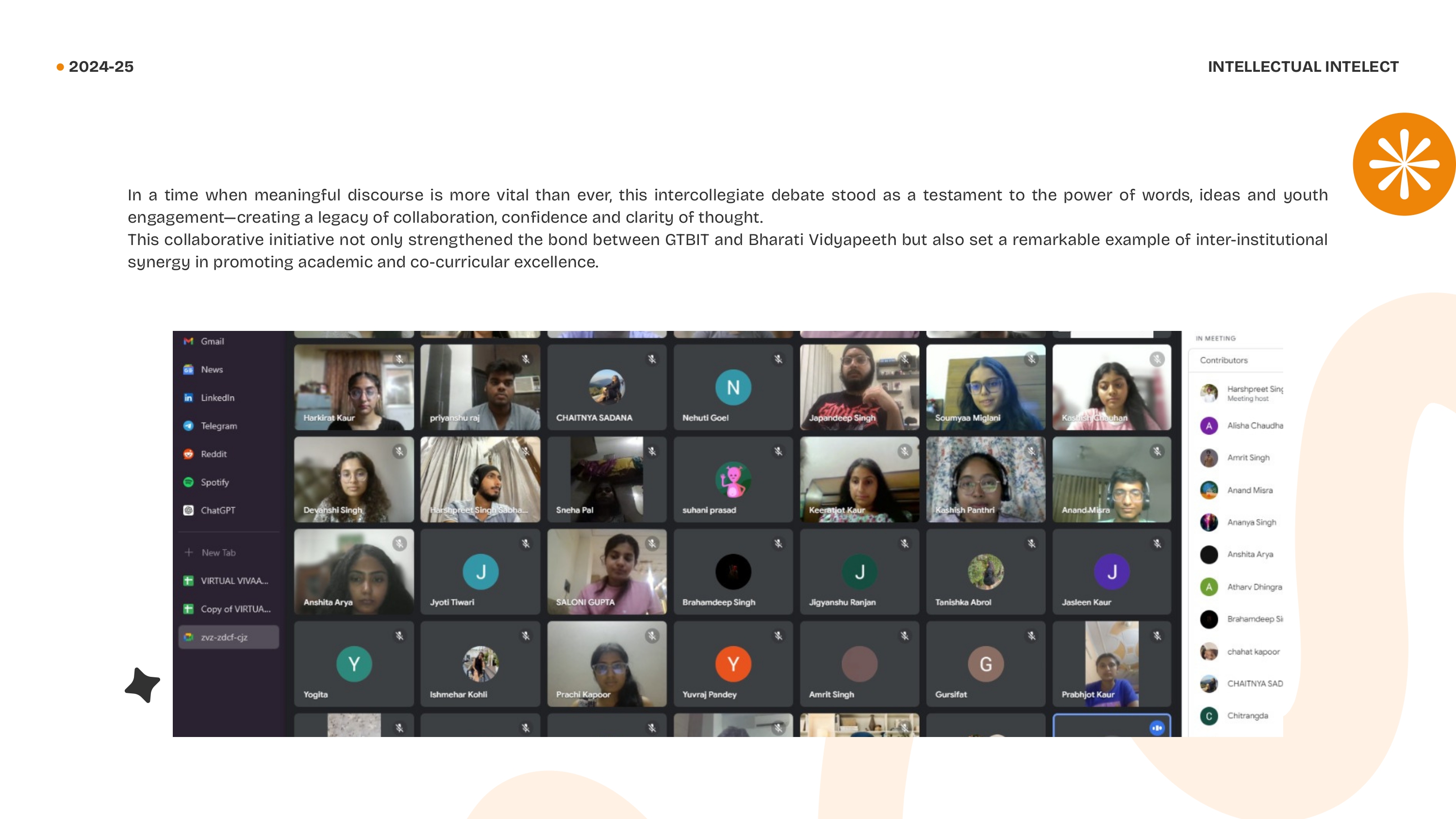Image resolution: width=1456 pixels, height=819 pixels.
Task: Click the muted mic icon on Soumyaa Miglani tile
Action: [1031, 359]
